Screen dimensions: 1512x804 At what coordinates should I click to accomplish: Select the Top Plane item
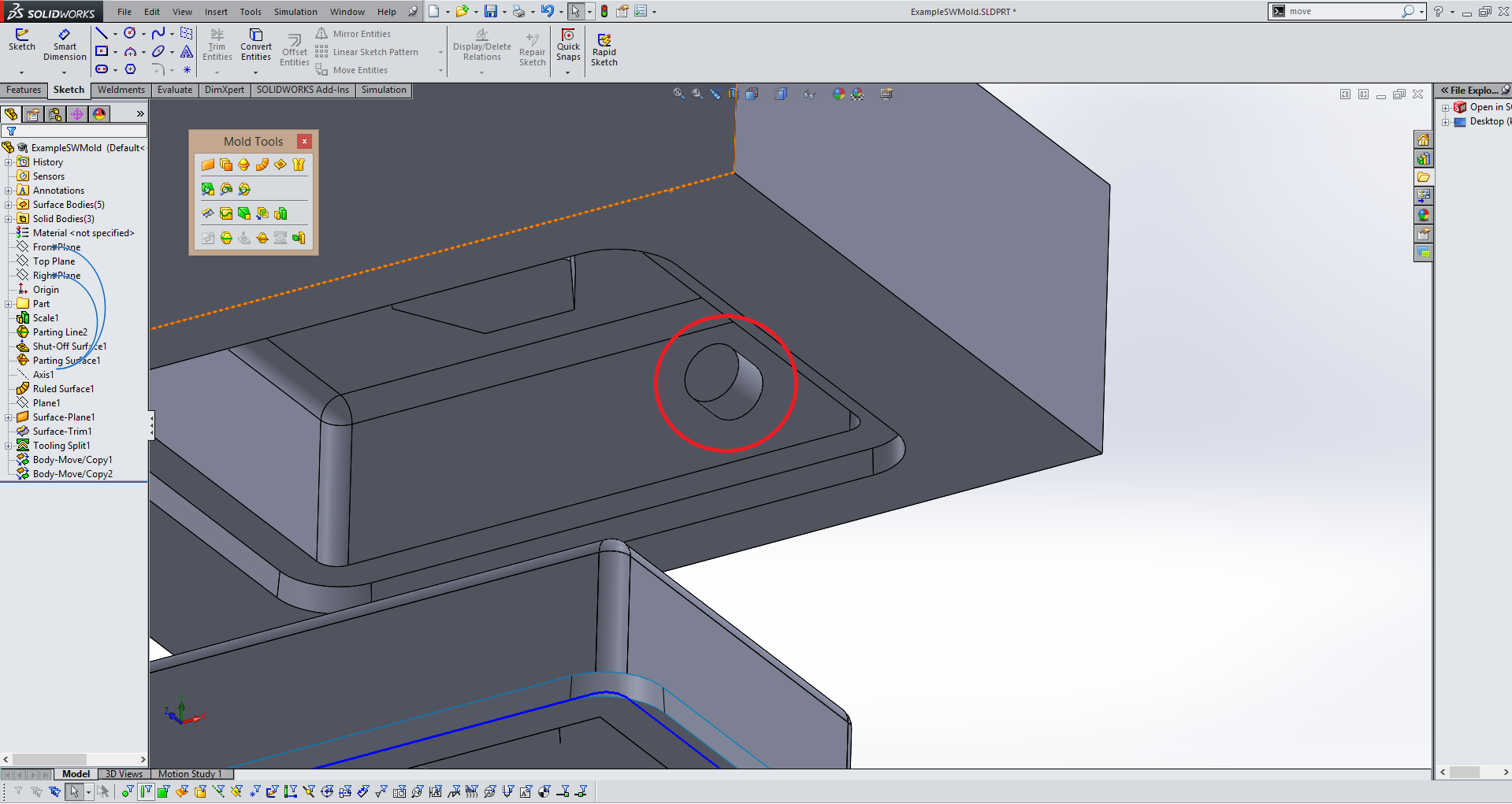click(x=54, y=261)
